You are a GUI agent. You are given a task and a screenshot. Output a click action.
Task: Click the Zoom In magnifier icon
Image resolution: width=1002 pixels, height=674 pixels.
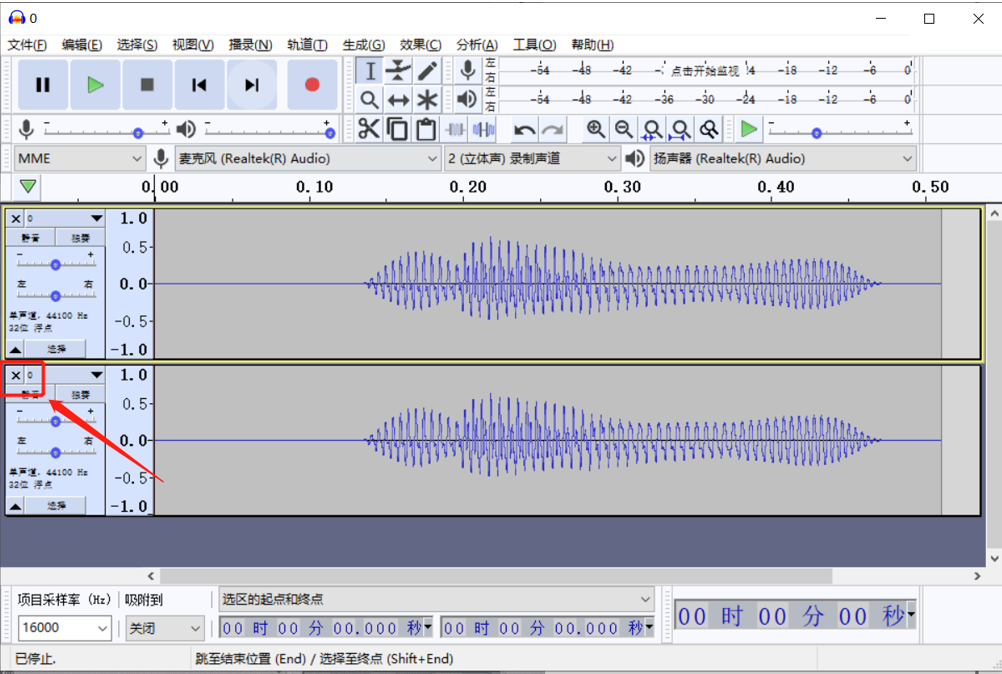[x=596, y=129]
